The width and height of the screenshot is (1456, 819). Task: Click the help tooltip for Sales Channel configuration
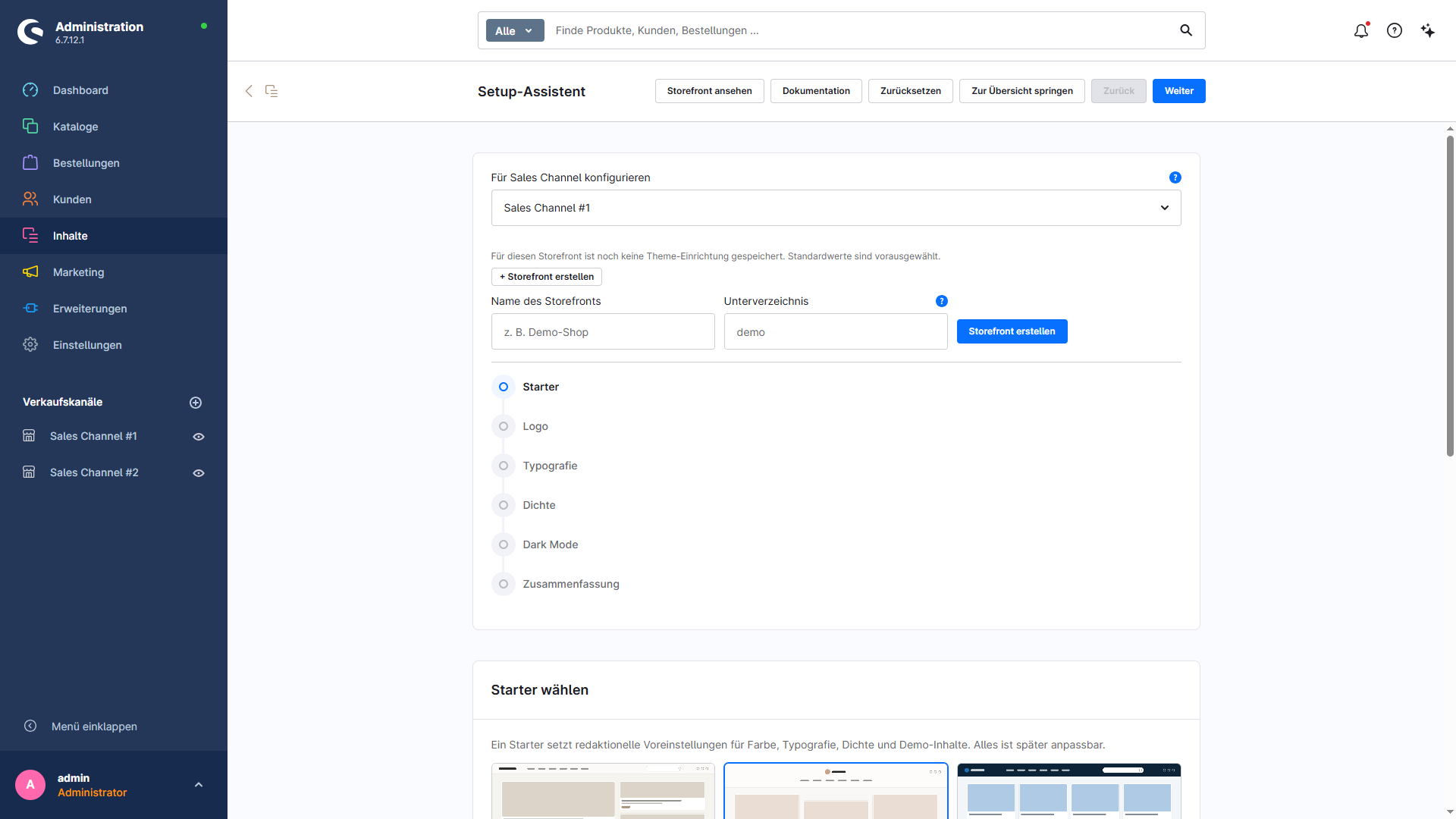pyautogui.click(x=1175, y=177)
